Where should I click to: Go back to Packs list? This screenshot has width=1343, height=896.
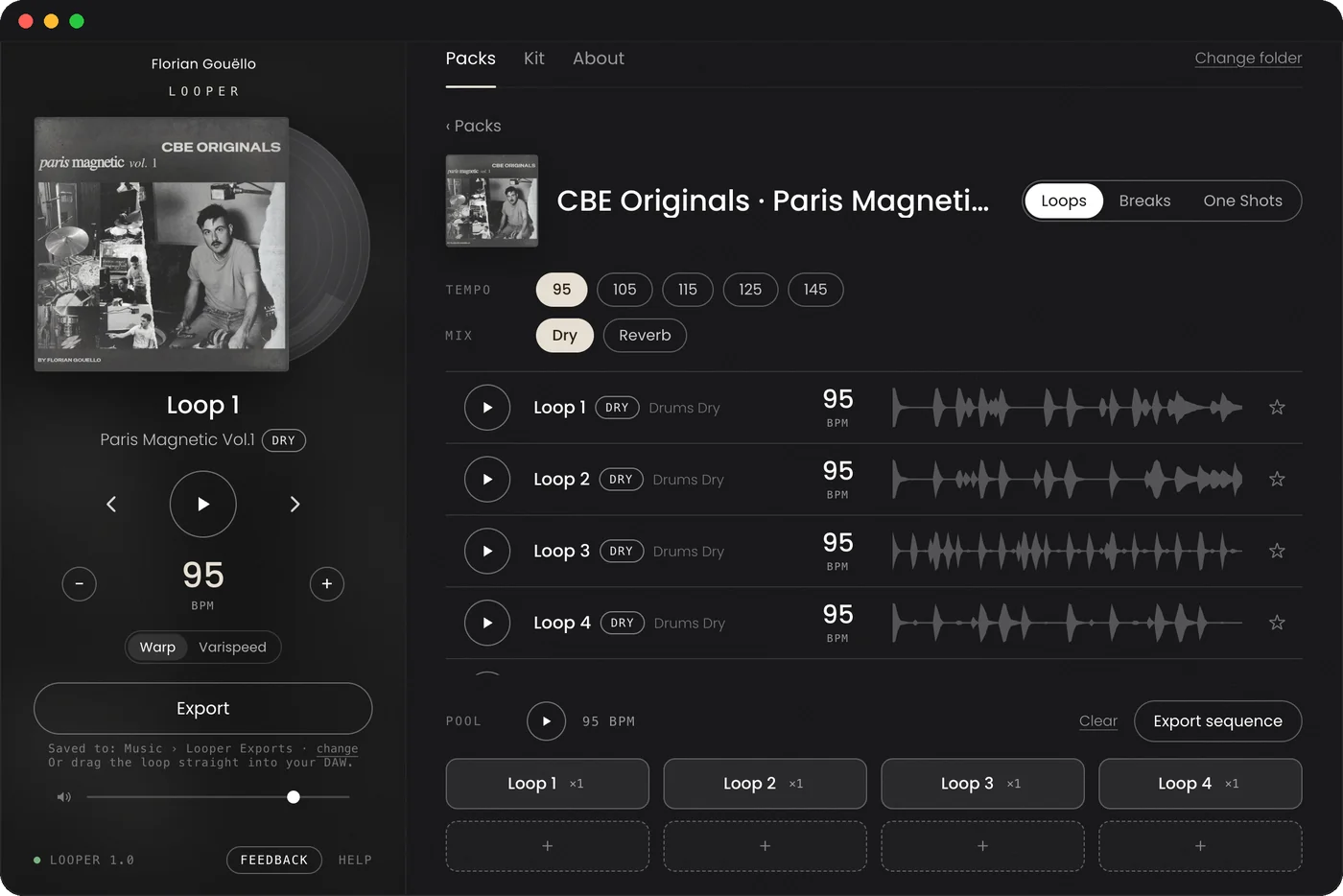pos(473,126)
